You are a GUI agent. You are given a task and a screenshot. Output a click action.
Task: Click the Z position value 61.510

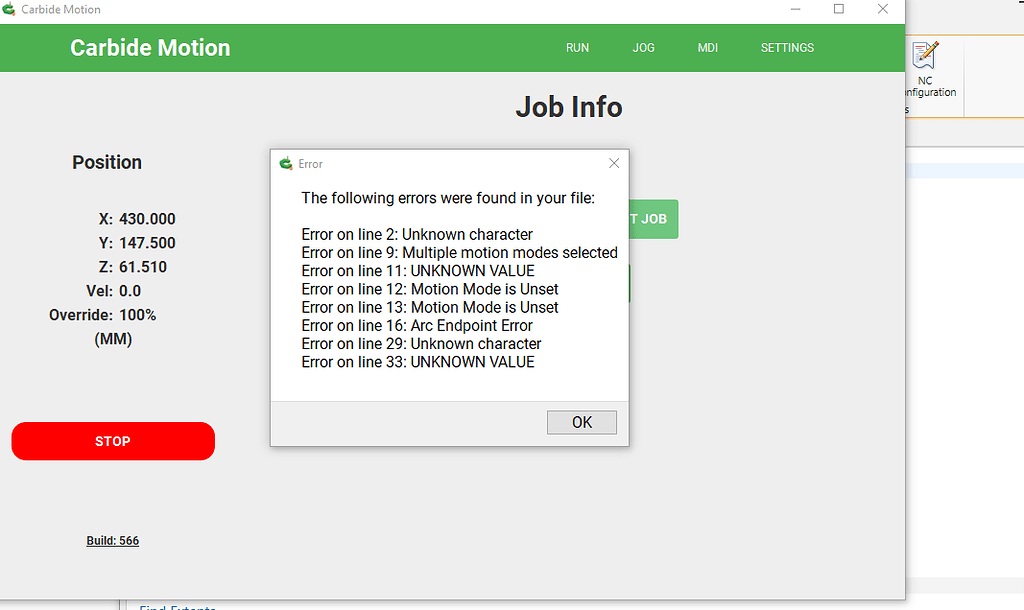tap(143, 267)
